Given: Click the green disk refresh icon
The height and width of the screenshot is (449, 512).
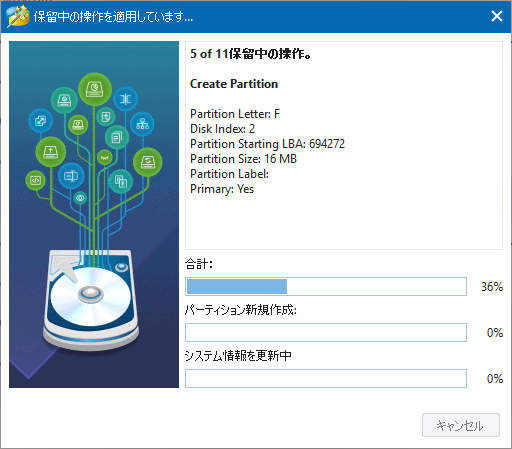Looking at the screenshot, I should pos(148,162).
